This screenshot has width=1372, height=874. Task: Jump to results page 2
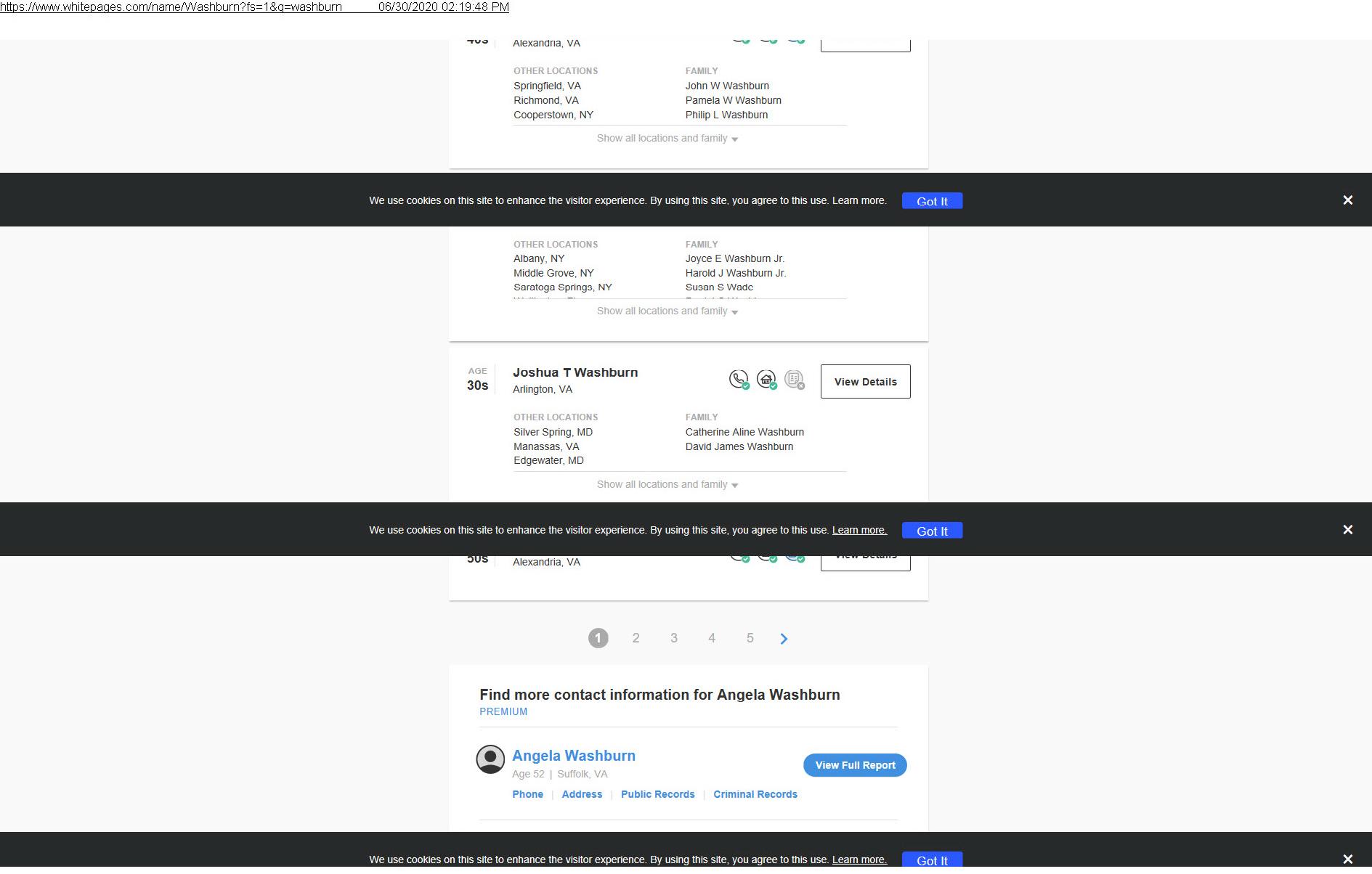636,638
